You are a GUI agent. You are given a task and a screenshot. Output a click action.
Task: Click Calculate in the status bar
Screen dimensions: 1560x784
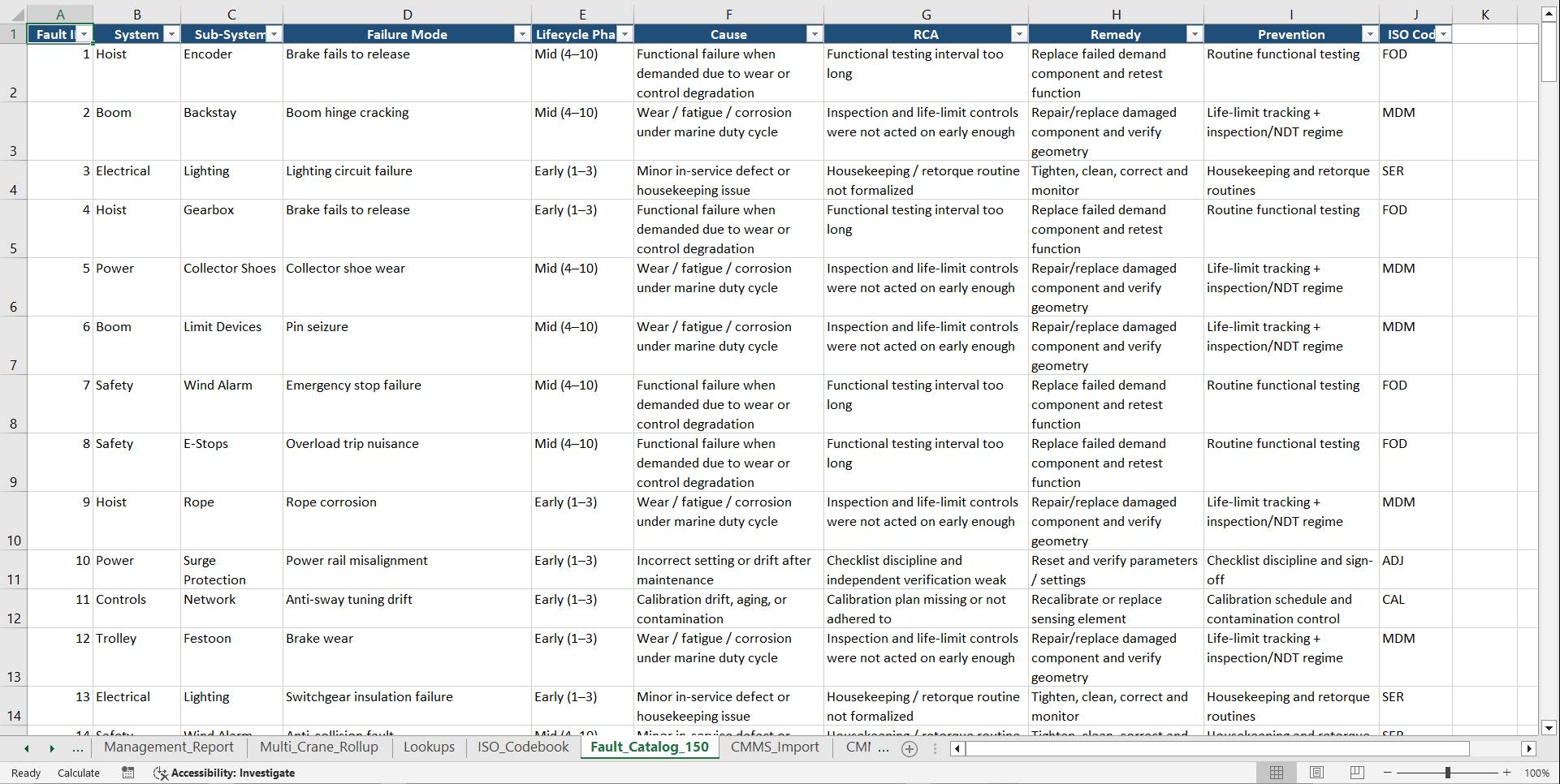(78, 773)
